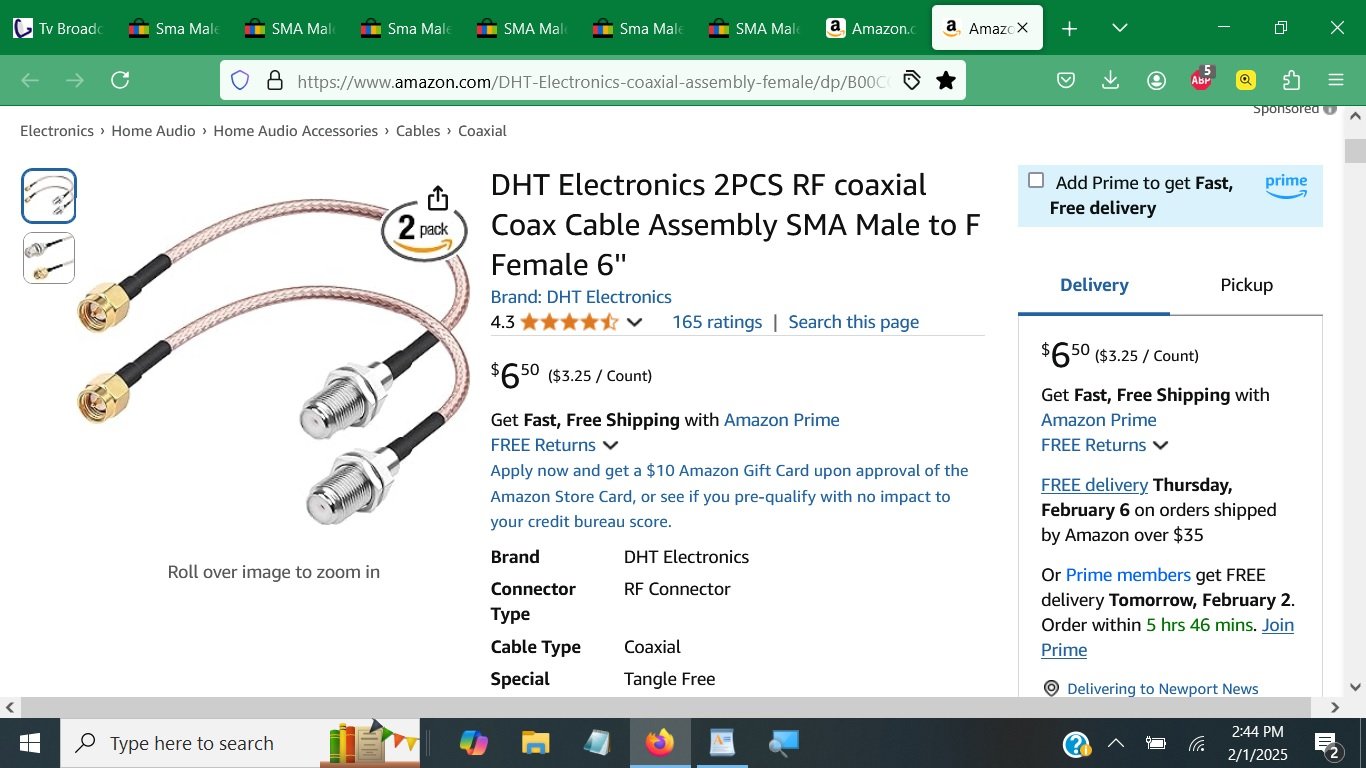
Task: Open the Prime members link
Action: pos(1128,575)
